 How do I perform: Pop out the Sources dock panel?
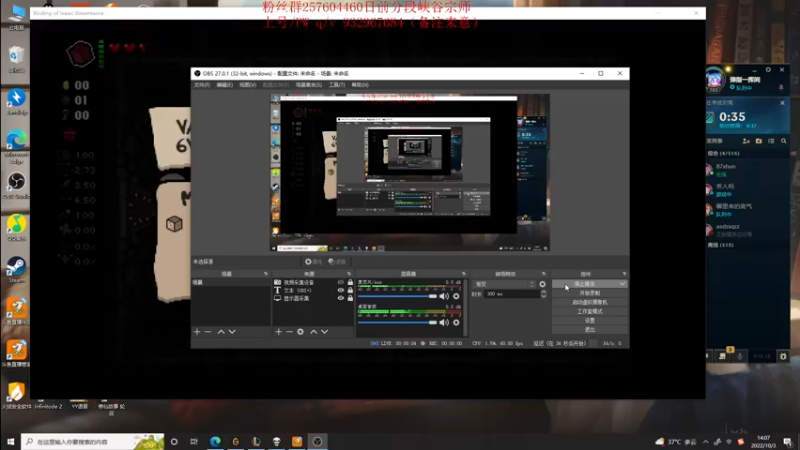coord(349,274)
